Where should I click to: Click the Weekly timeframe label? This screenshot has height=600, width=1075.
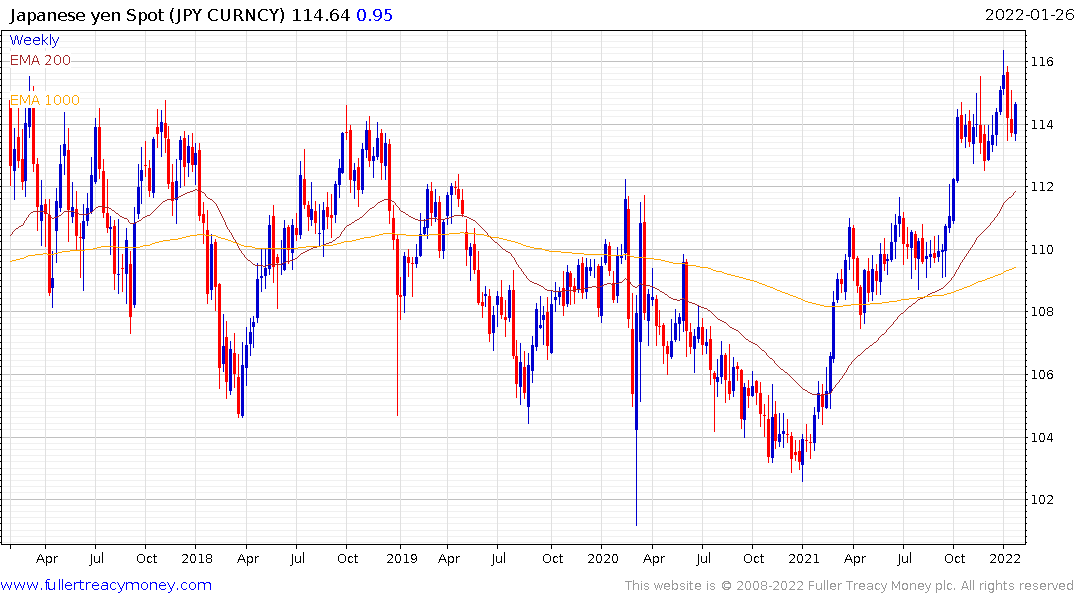coord(34,40)
